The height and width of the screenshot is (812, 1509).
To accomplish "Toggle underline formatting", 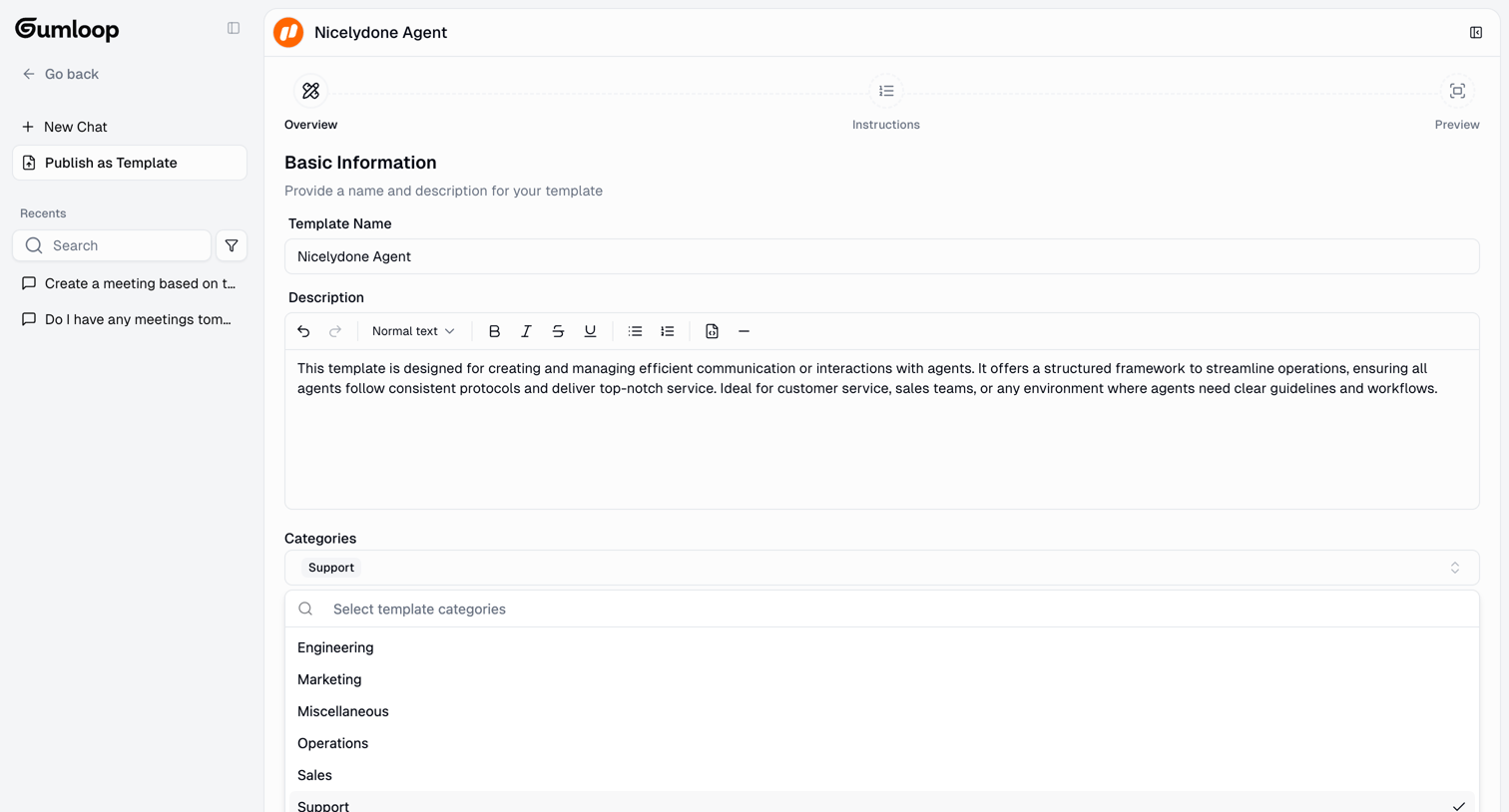I will pyautogui.click(x=590, y=331).
